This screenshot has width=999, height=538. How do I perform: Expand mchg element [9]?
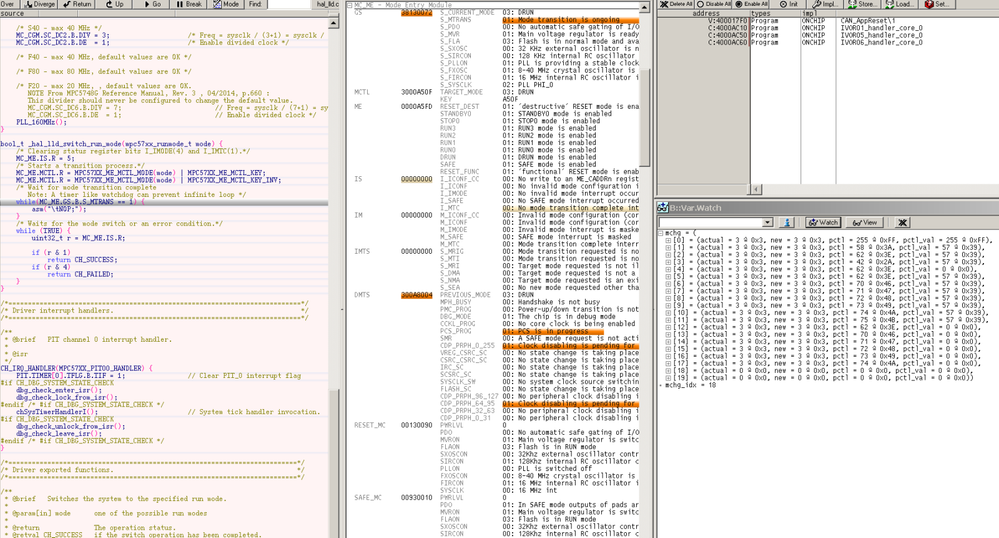point(668,305)
